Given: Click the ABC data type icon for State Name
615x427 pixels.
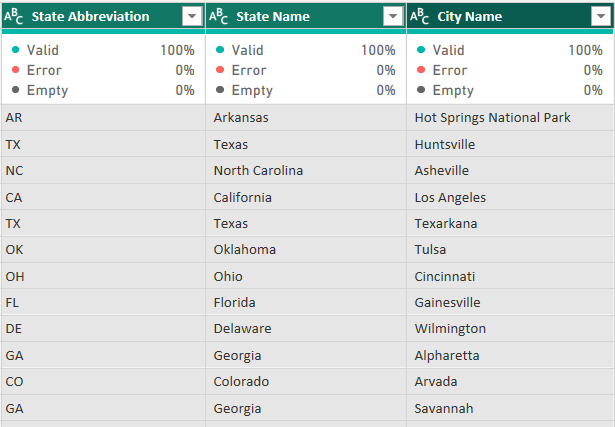Looking at the screenshot, I should 218,16.
